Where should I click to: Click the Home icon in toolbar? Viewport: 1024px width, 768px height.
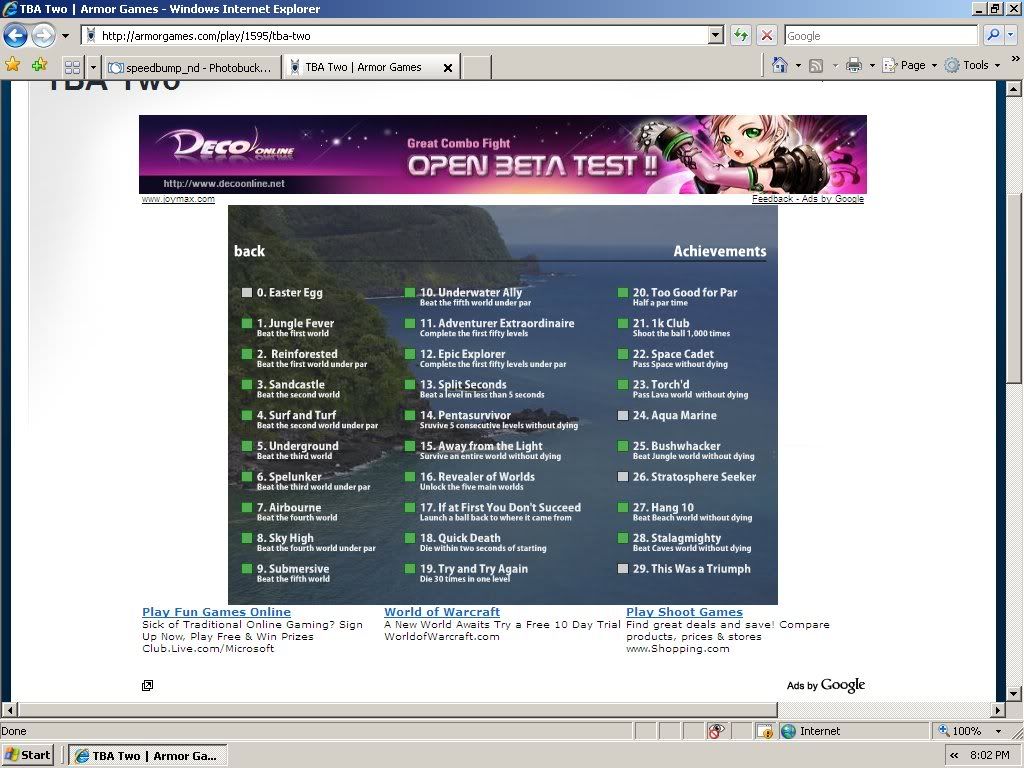pos(780,65)
